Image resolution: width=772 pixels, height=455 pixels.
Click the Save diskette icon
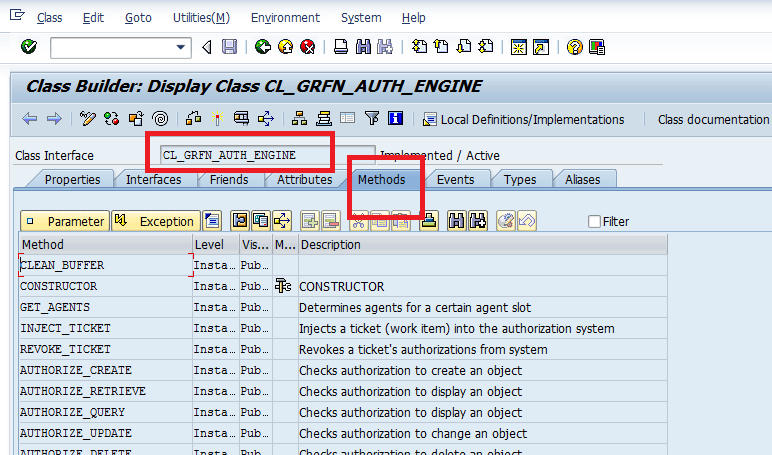click(x=229, y=47)
